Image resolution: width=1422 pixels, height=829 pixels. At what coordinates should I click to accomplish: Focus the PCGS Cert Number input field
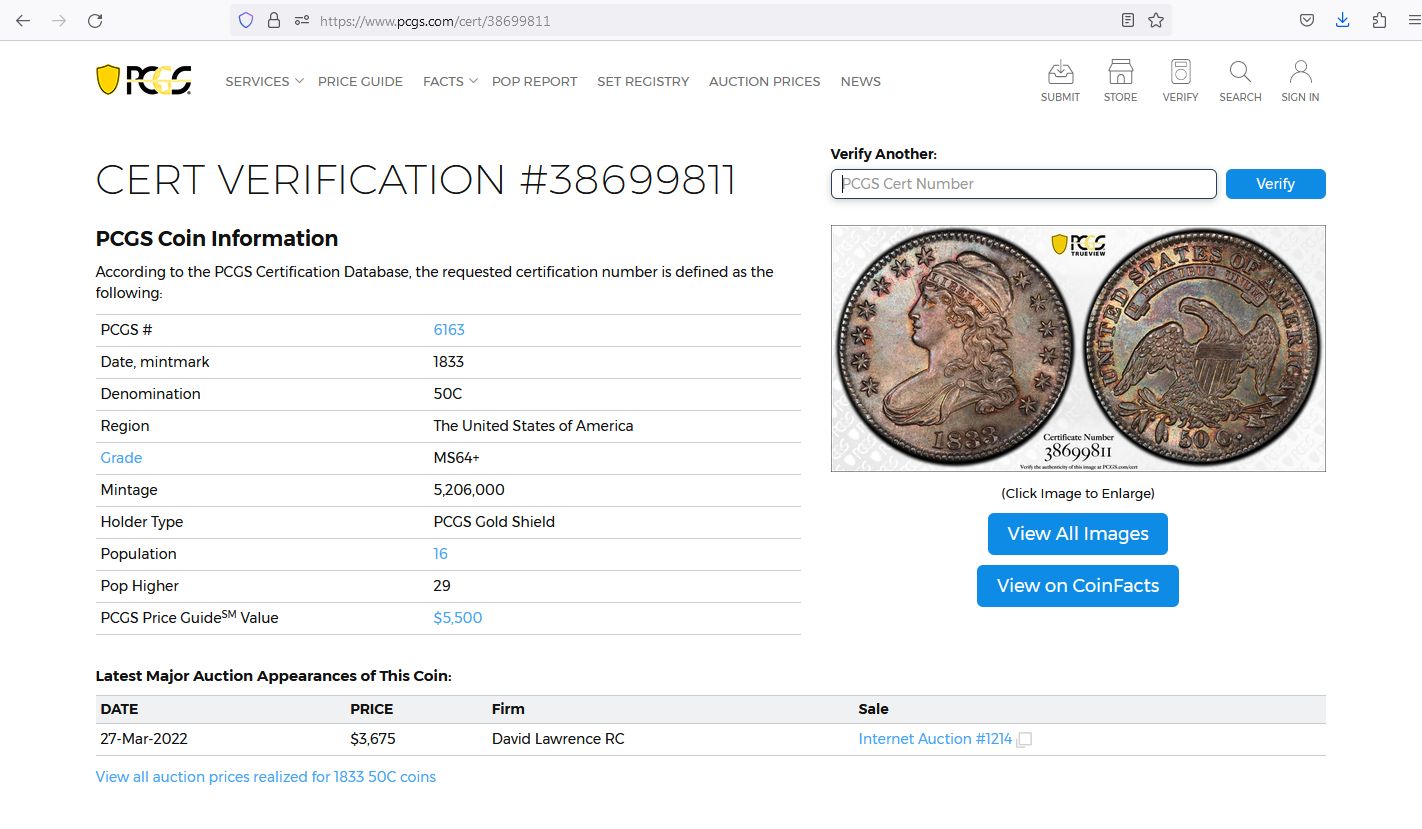pyautogui.click(x=1024, y=184)
